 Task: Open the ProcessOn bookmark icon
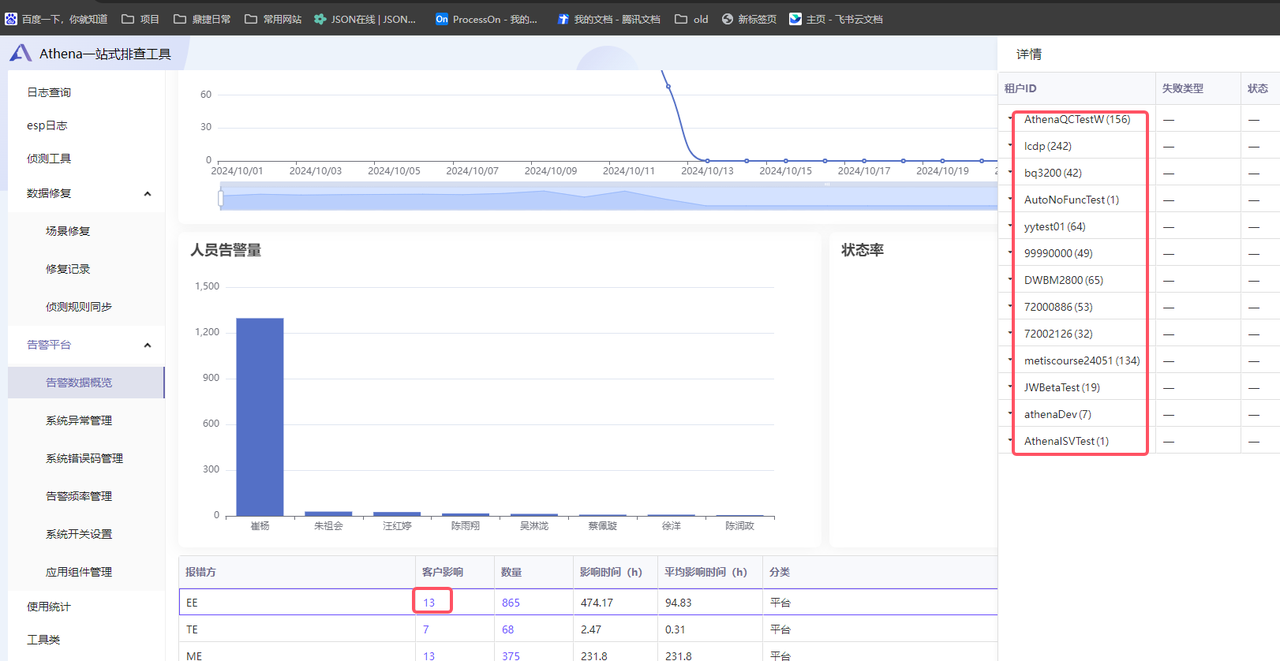(441, 19)
